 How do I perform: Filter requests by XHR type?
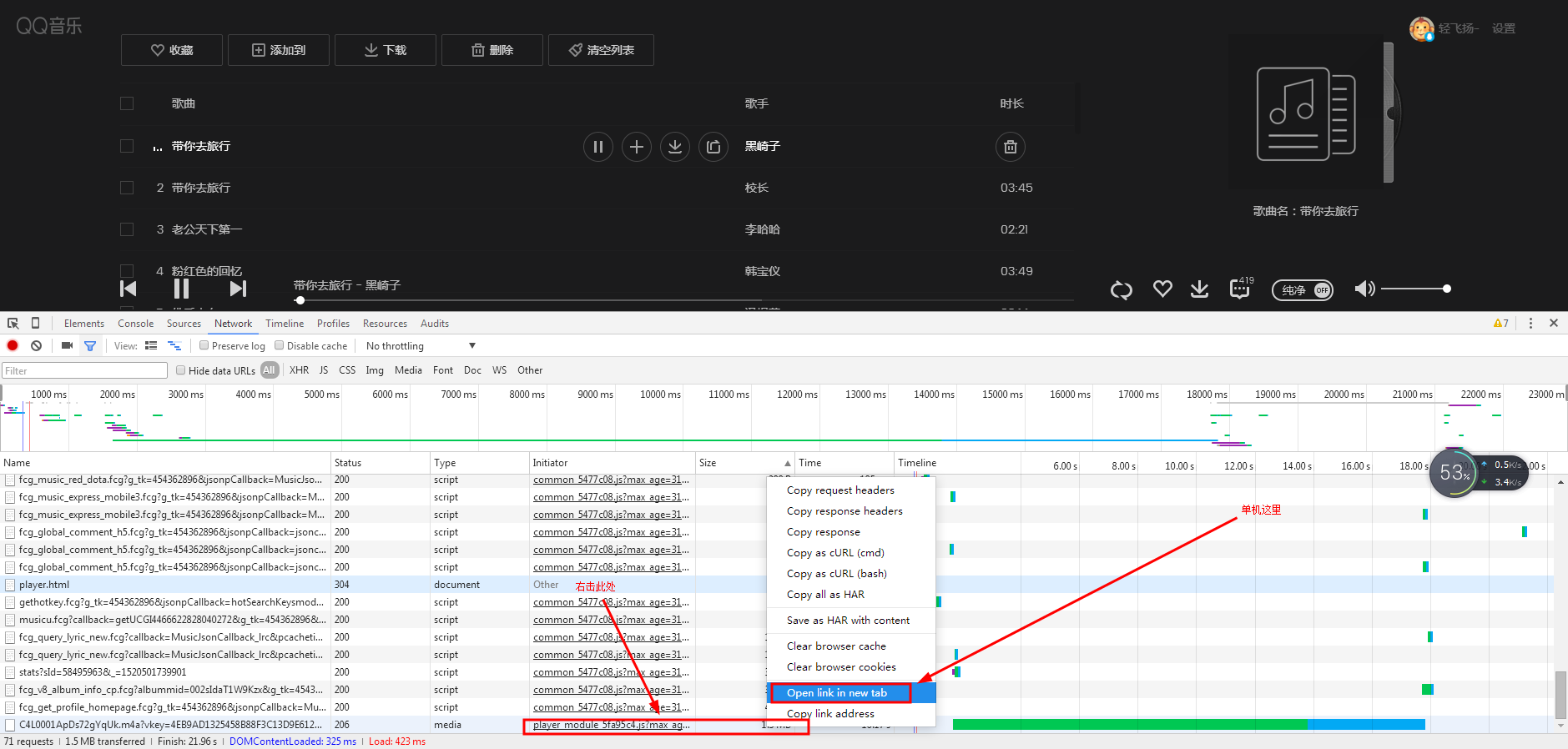click(299, 370)
